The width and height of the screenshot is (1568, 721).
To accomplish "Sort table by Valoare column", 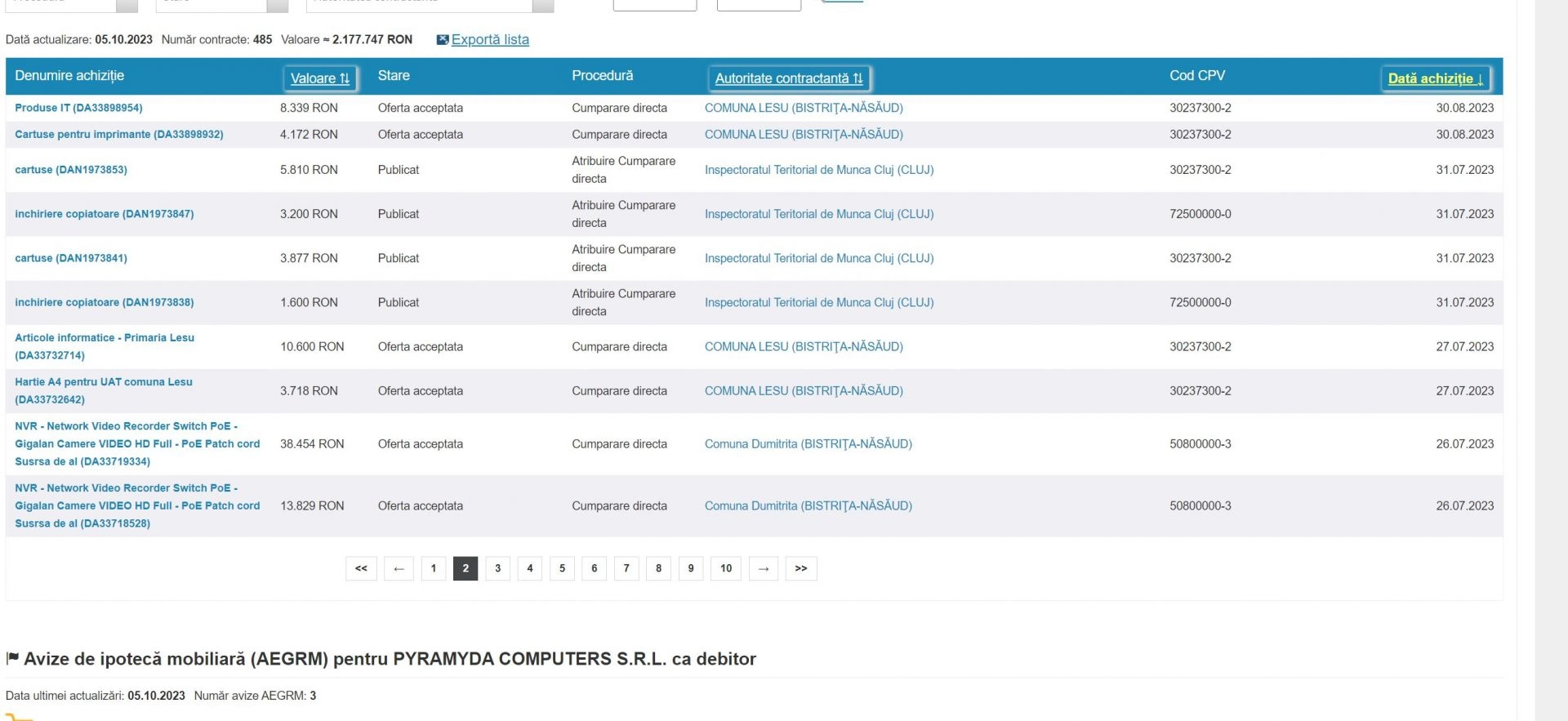I will 320,78.
